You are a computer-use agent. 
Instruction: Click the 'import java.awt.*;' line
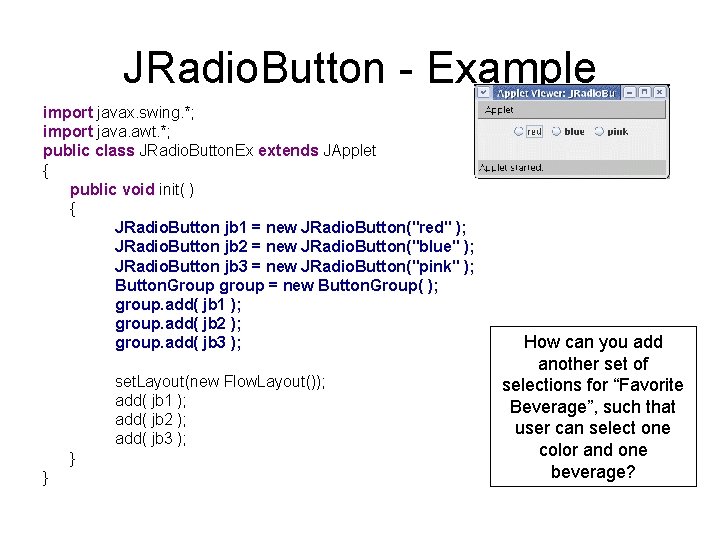pos(107,132)
